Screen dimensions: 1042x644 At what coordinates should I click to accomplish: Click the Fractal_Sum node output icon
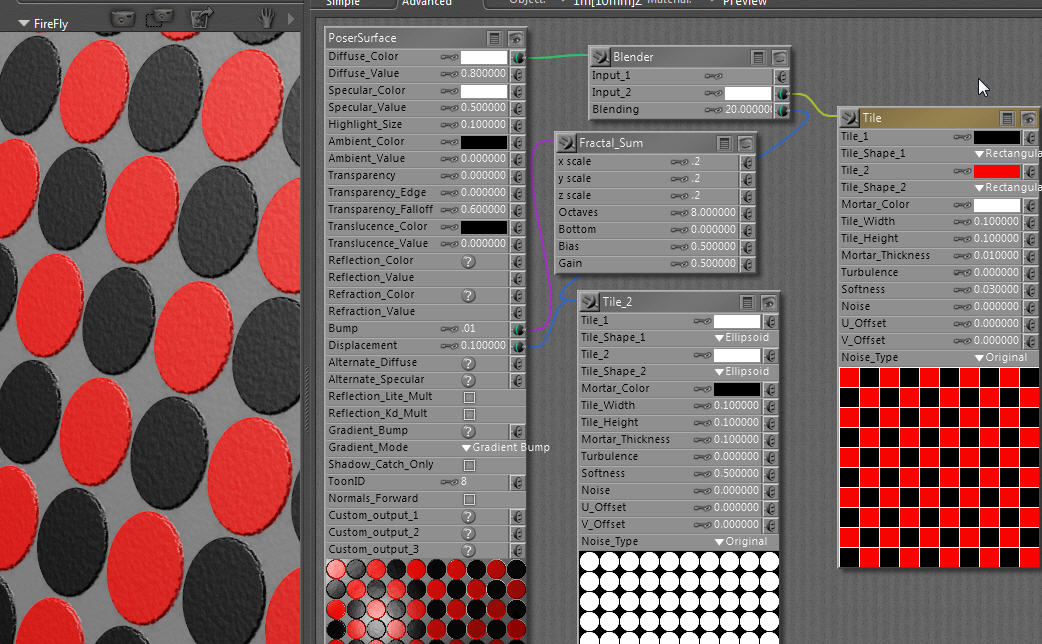pyautogui.click(x=568, y=143)
